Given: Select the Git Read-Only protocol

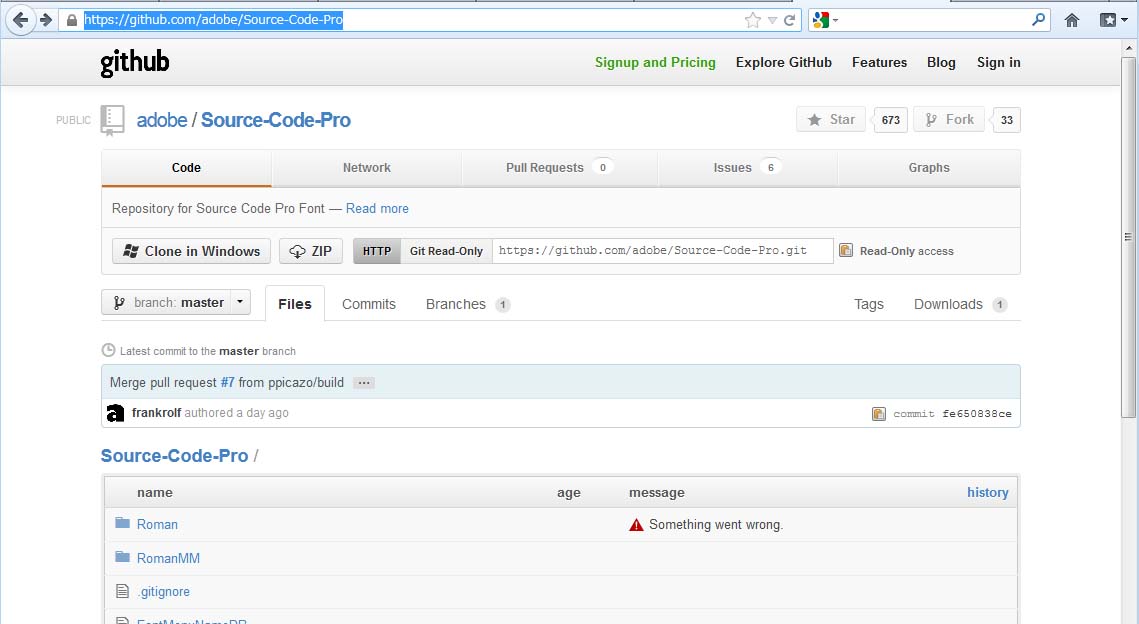Looking at the screenshot, I should [446, 251].
